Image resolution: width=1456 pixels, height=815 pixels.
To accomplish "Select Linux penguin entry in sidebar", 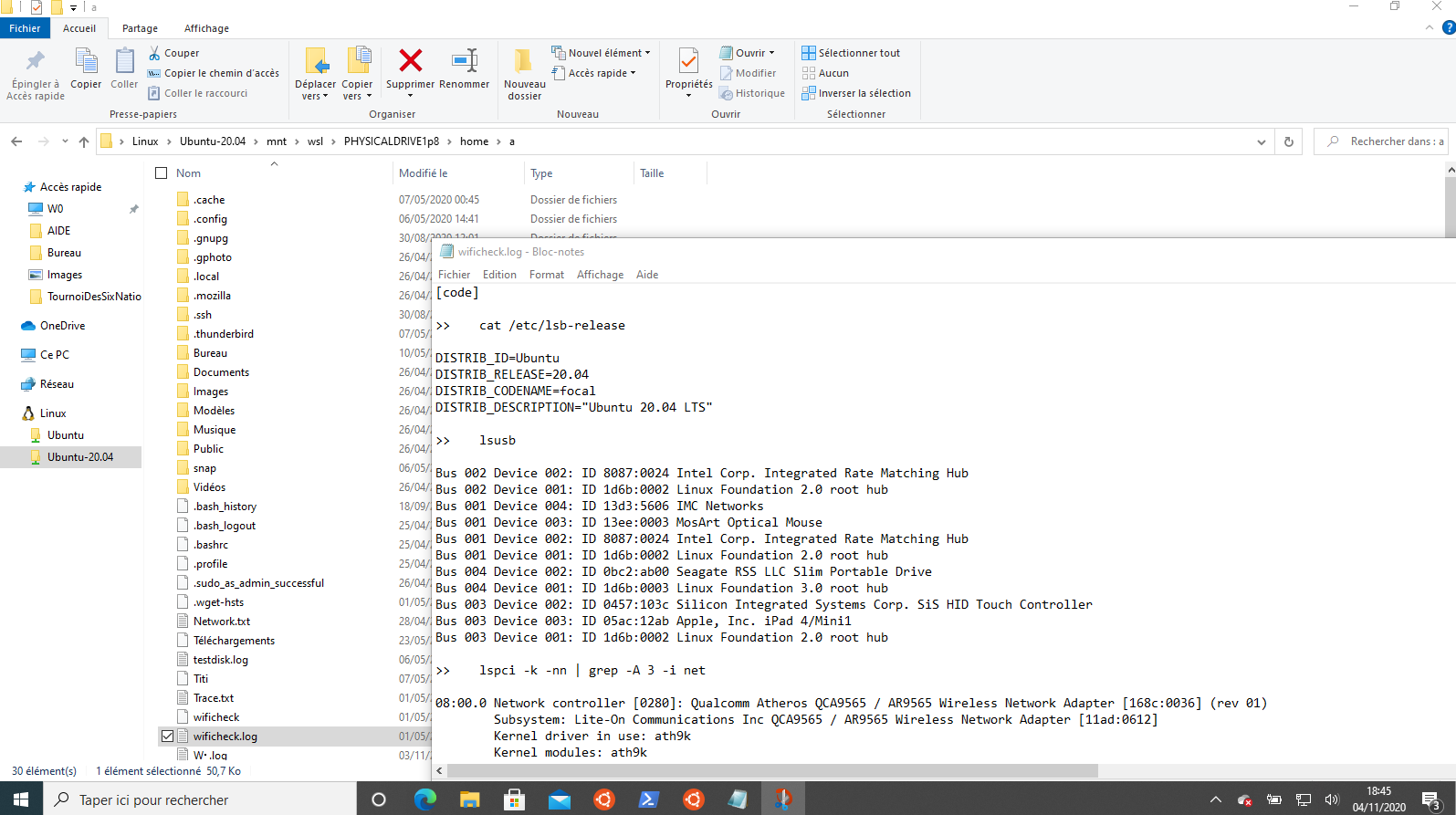I will pos(52,413).
